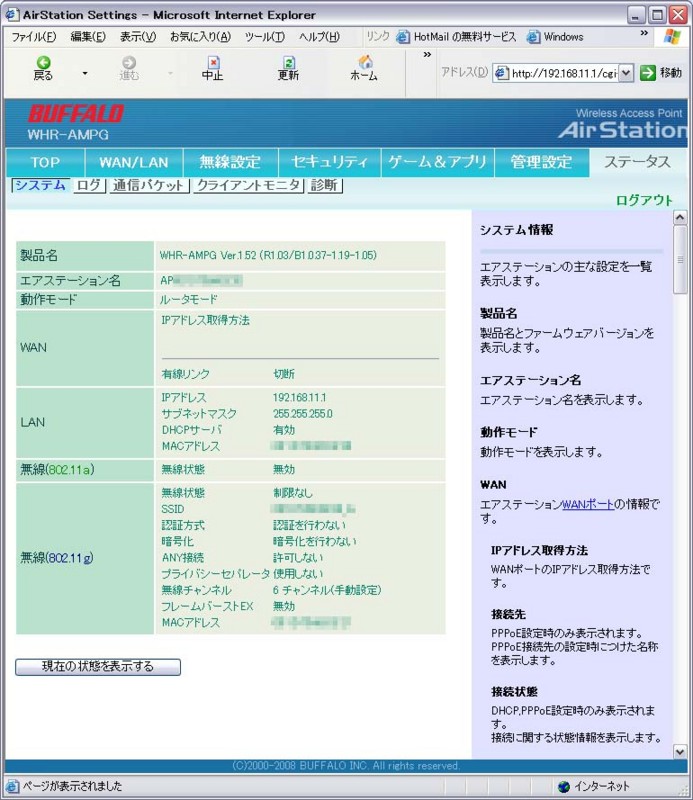This screenshot has width=693, height=800.
Task: Switch to the WAN/LAN tab
Action: [134, 162]
